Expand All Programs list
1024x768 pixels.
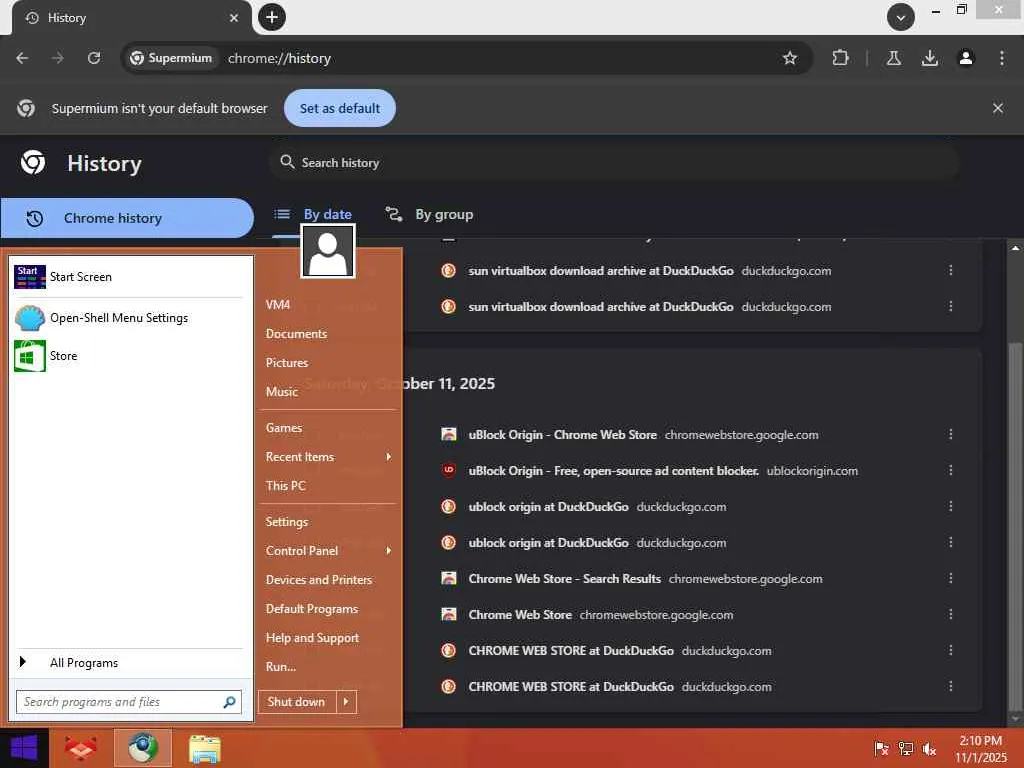pyautogui.click(x=129, y=663)
